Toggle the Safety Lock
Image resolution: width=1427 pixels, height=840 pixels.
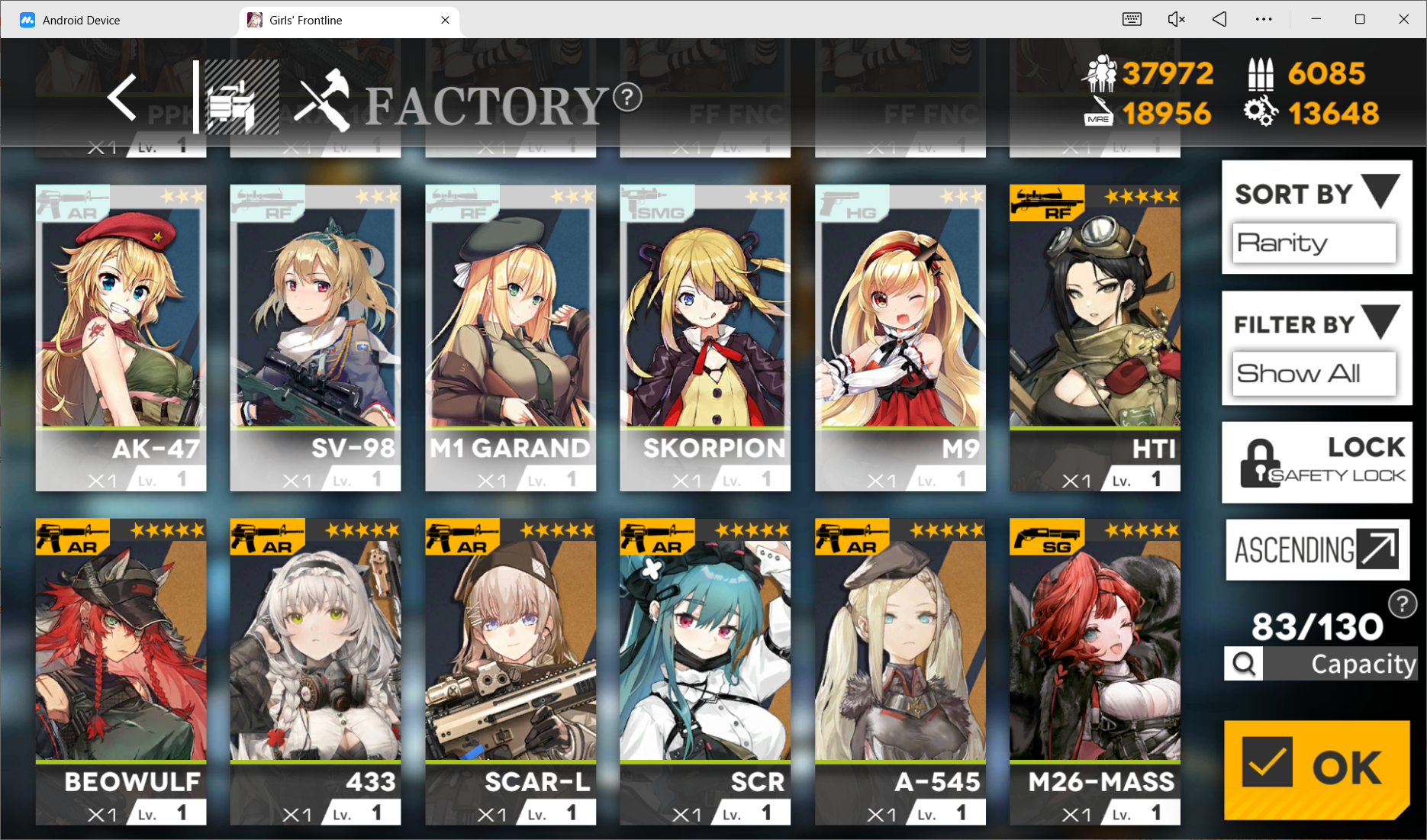click(1317, 462)
